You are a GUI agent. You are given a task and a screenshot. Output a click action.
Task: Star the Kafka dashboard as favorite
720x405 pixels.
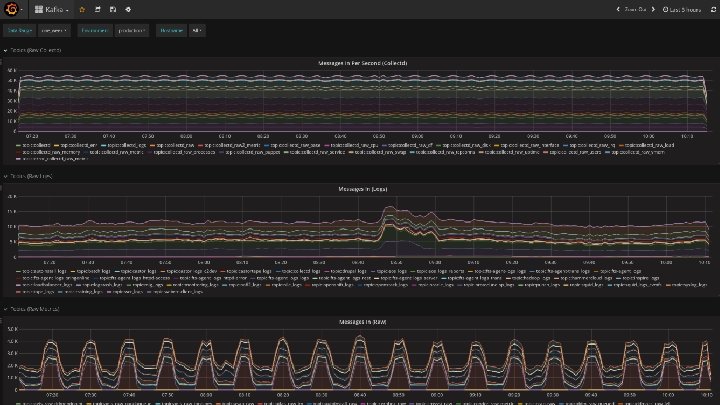click(x=82, y=9)
